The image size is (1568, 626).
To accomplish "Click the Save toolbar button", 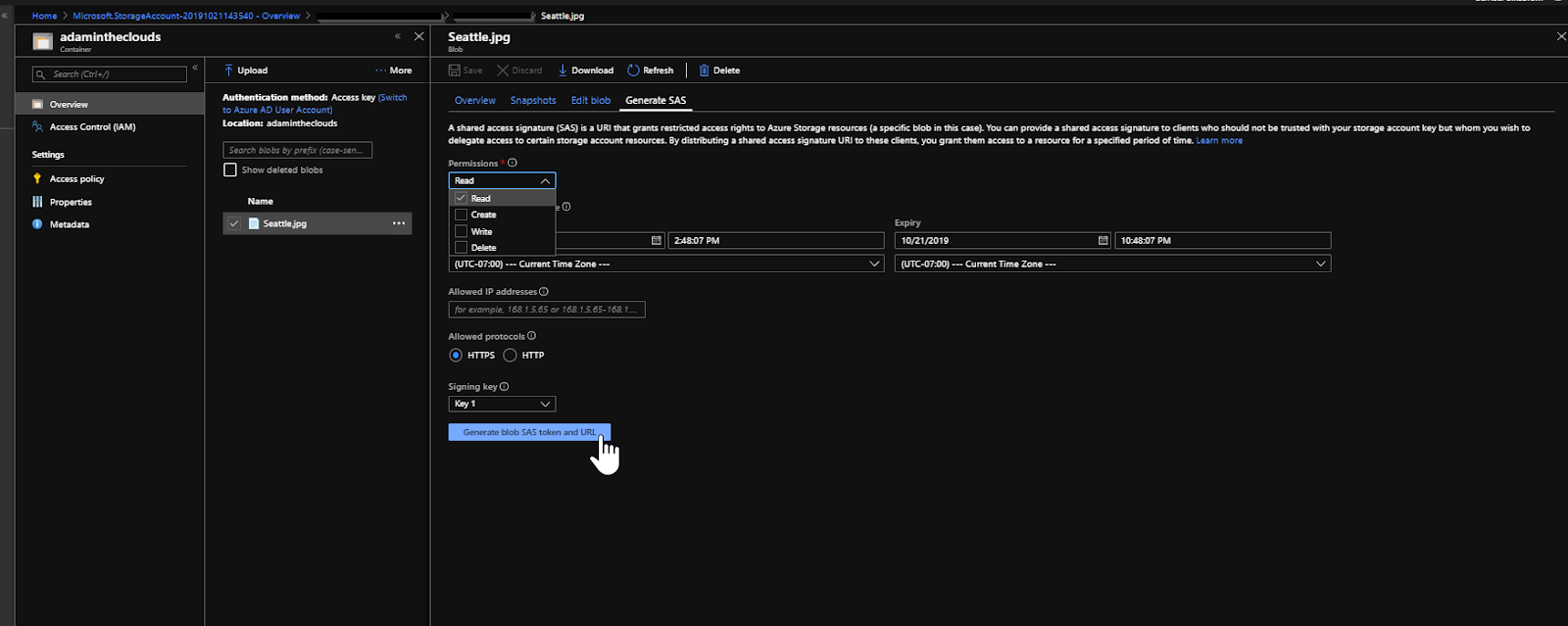I will coord(465,71).
